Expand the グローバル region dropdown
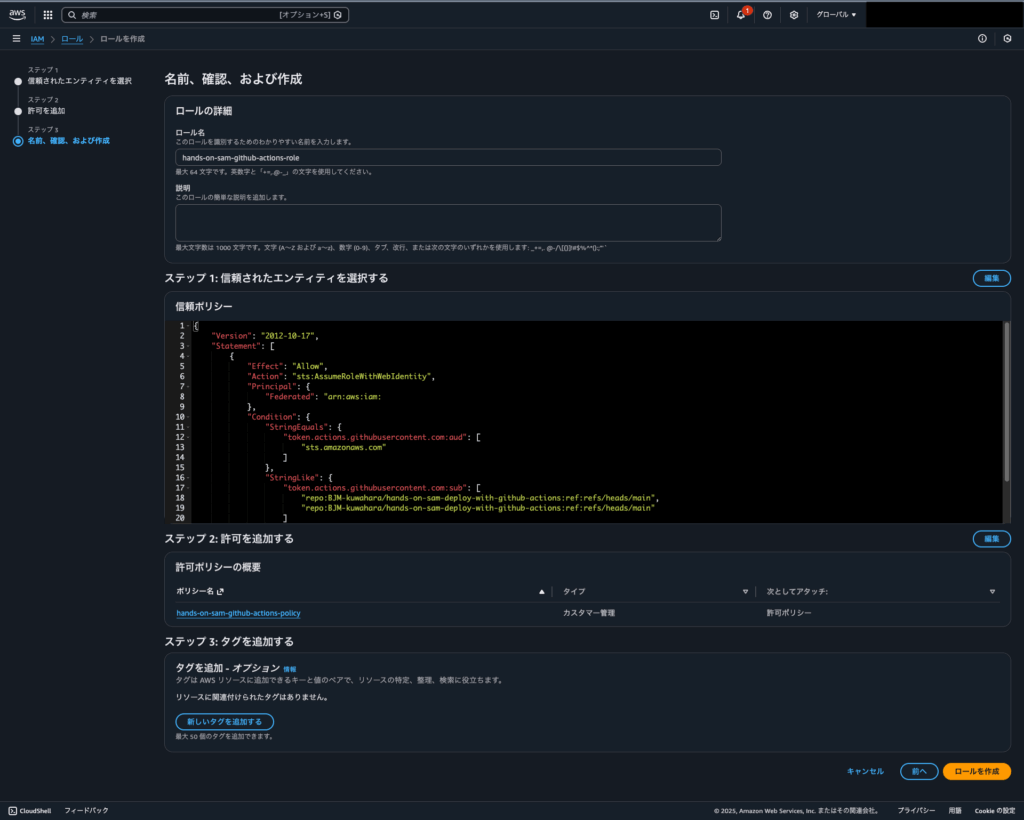 [x=836, y=15]
